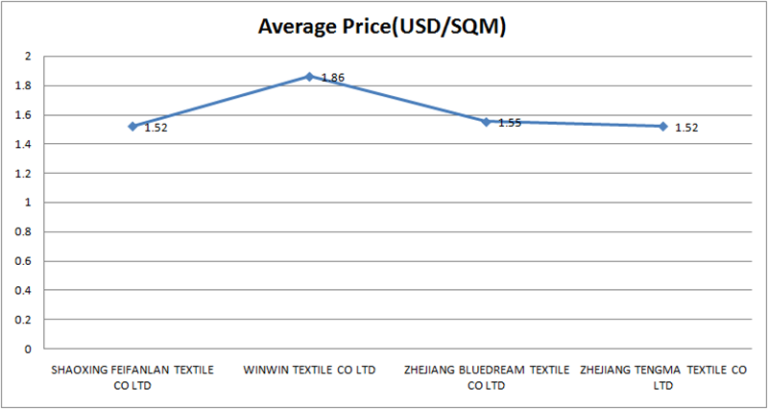Select the 1 value on the vertical axis

pyautogui.click(x=29, y=203)
